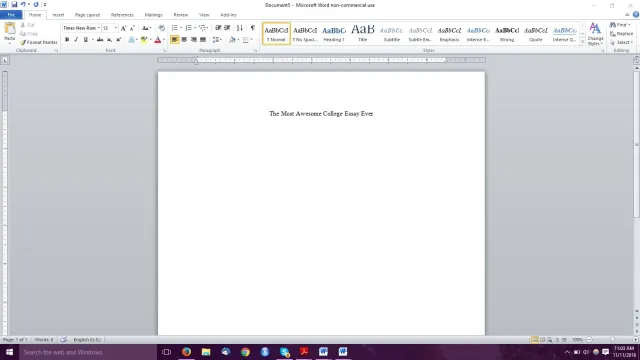The width and height of the screenshot is (640, 360).
Task: Open the Font dialog launcher
Action: tap(164, 51)
